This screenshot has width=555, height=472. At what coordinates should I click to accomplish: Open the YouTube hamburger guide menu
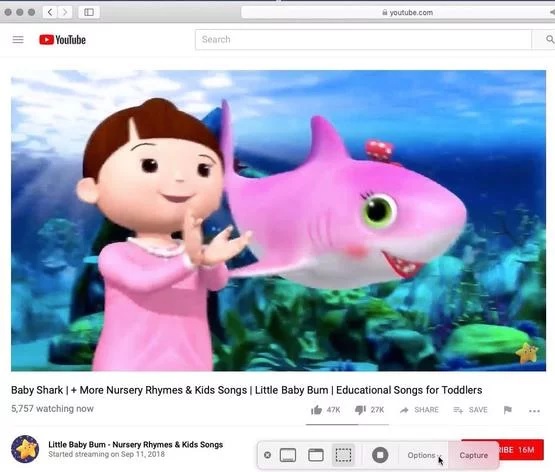[18, 40]
